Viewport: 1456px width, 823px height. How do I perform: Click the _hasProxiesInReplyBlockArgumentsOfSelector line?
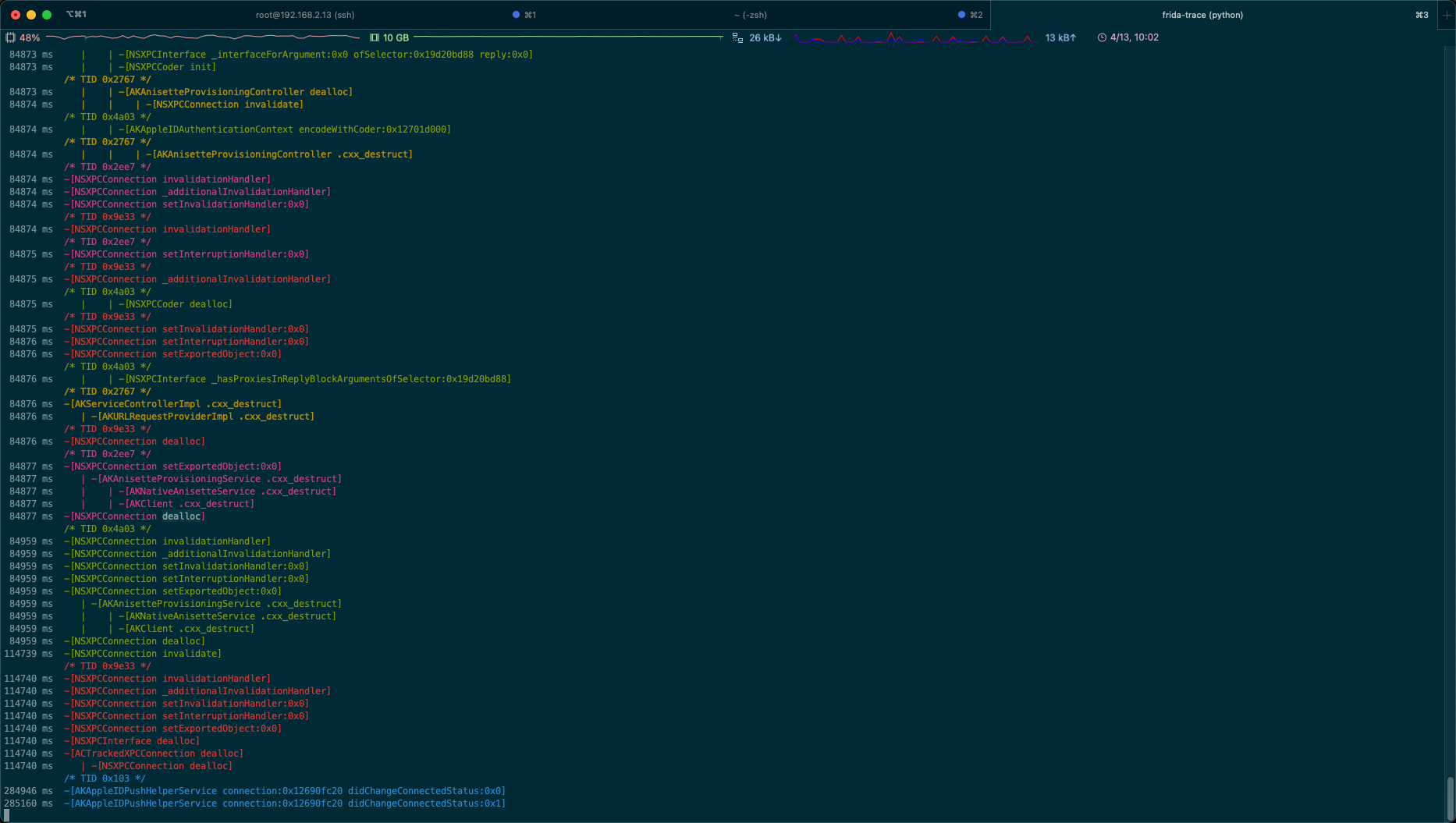tap(315, 379)
